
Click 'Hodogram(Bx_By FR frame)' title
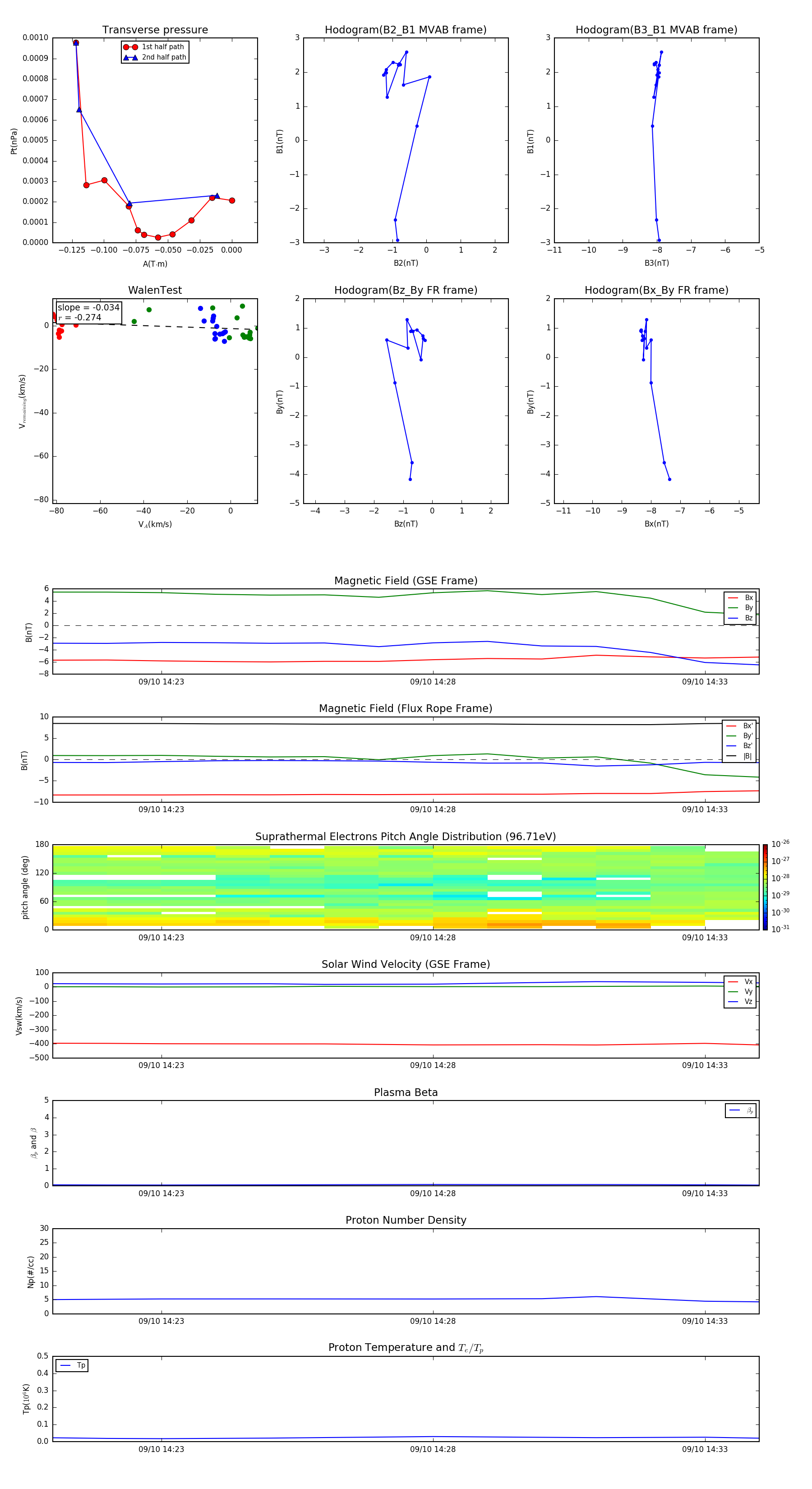tap(656, 290)
